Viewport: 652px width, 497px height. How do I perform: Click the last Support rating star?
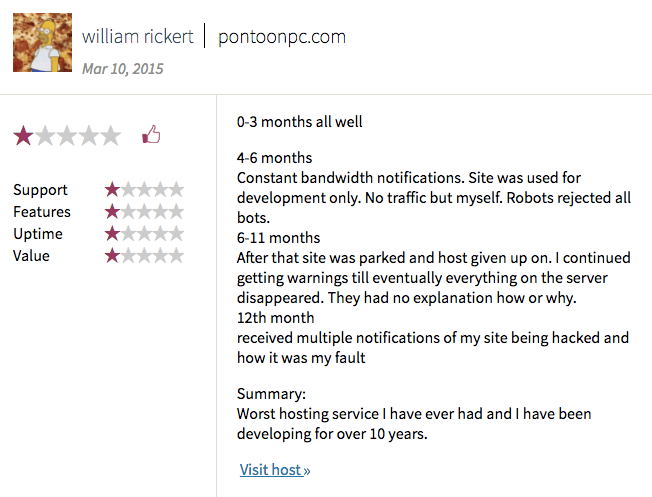176,190
